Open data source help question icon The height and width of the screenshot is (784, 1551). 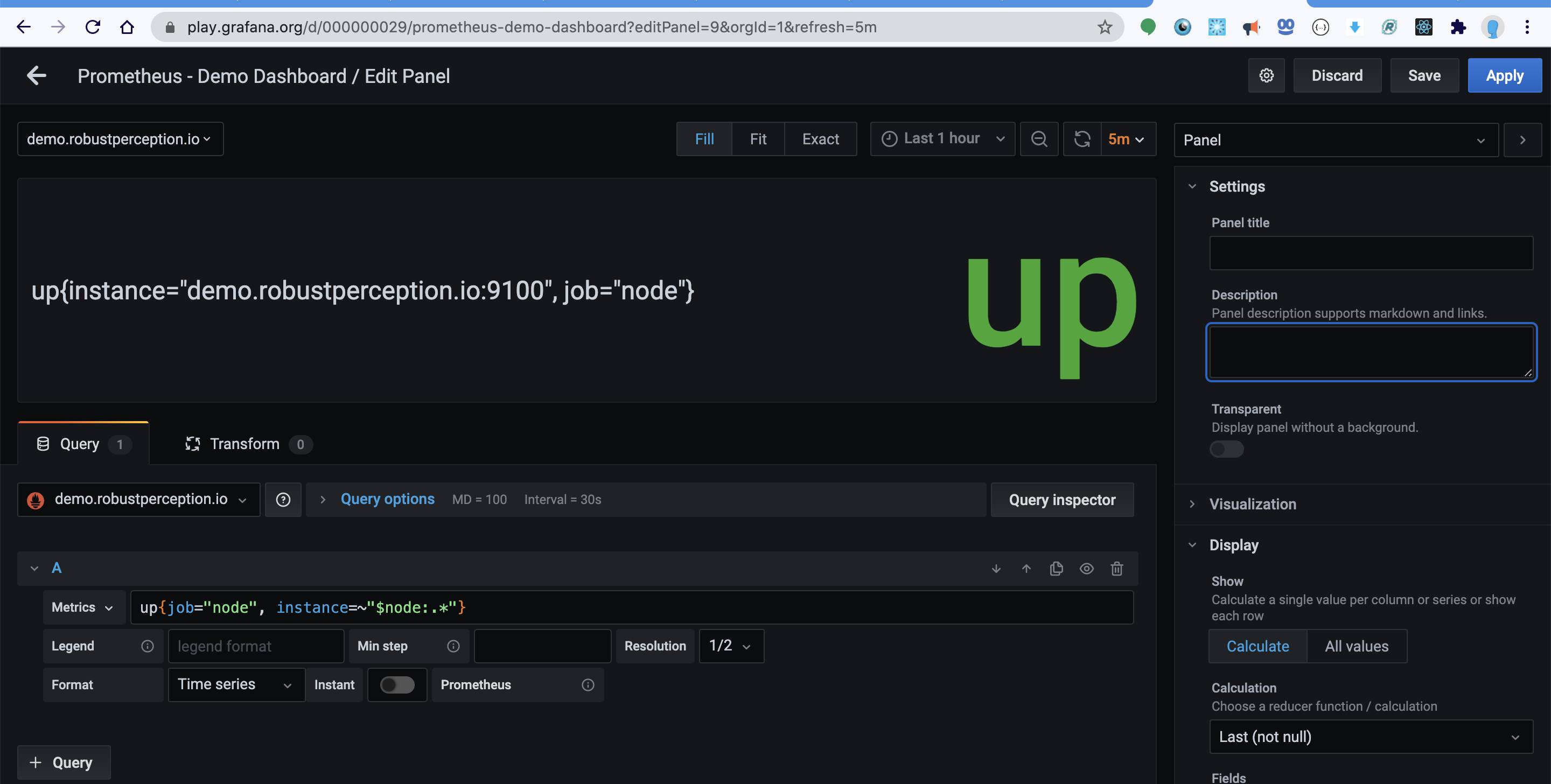[283, 500]
